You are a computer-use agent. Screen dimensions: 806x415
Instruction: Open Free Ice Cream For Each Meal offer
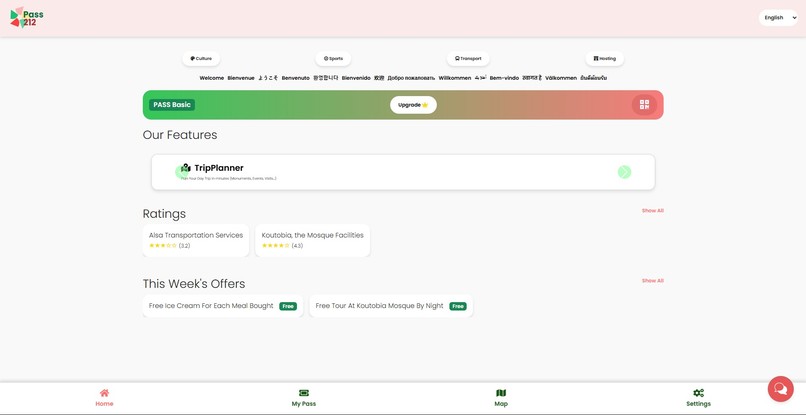[223, 305]
